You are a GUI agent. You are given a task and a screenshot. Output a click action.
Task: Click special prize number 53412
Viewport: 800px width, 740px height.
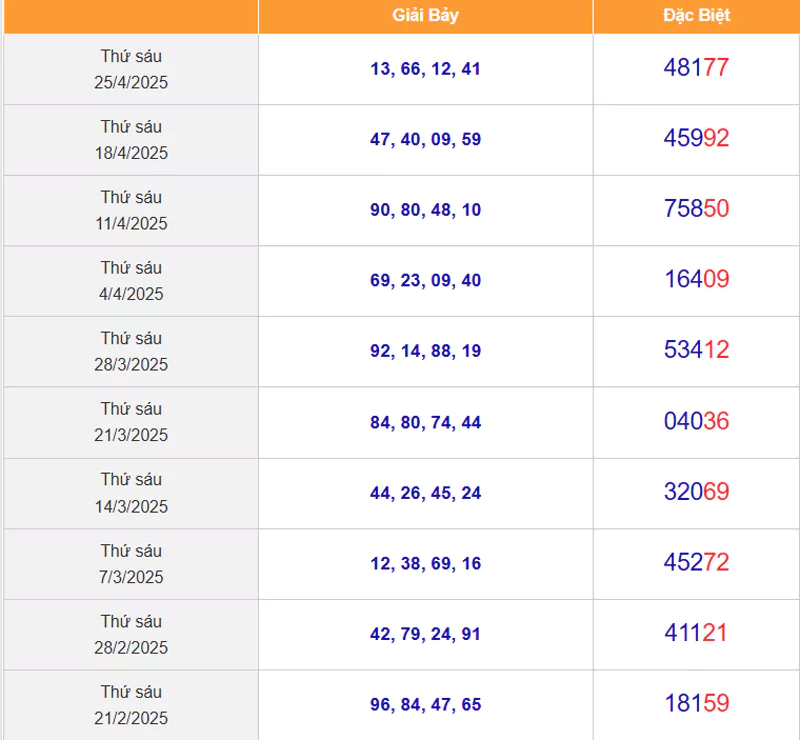click(x=696, y=350)
